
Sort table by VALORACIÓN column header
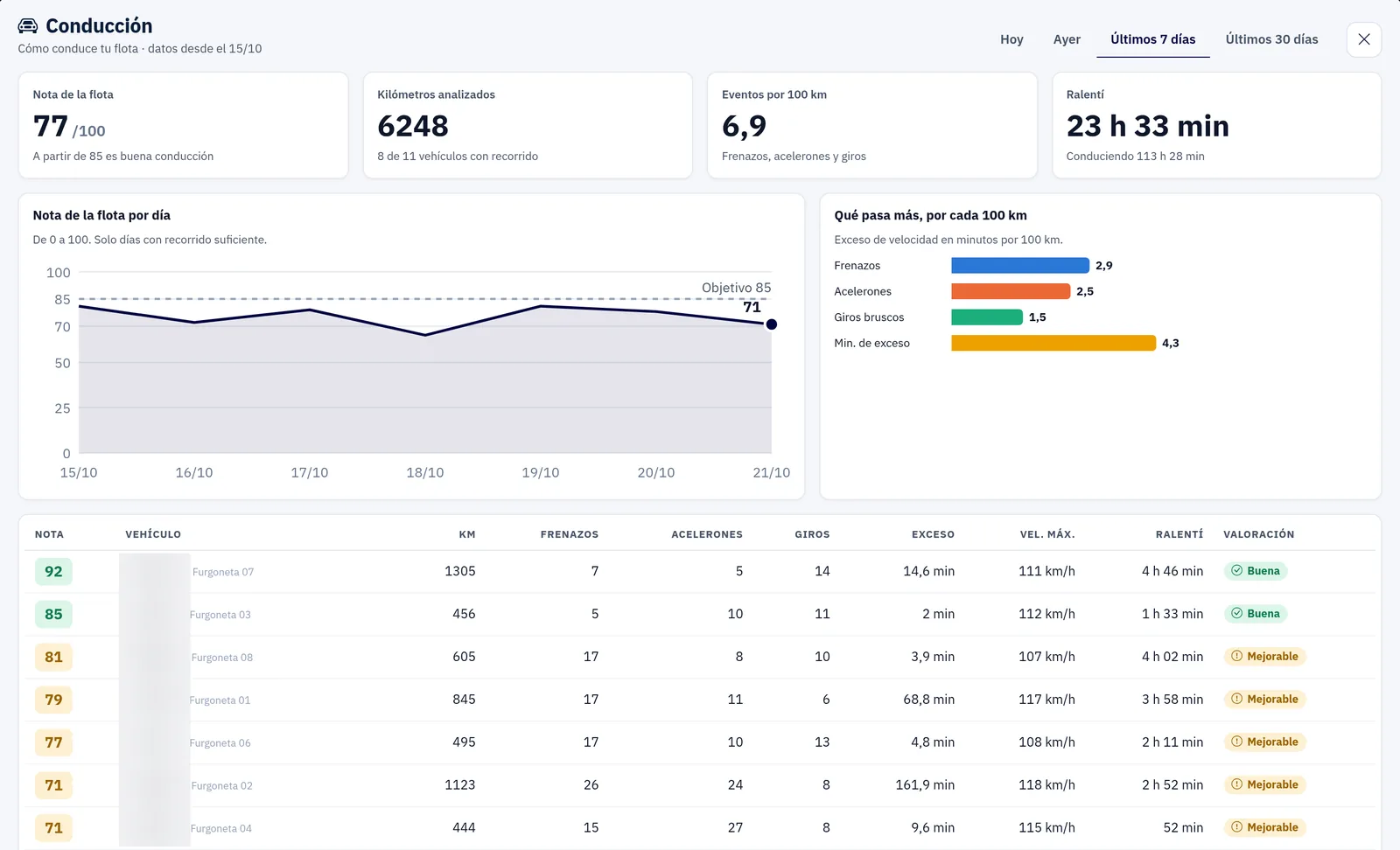click(x=1258, y=534)
